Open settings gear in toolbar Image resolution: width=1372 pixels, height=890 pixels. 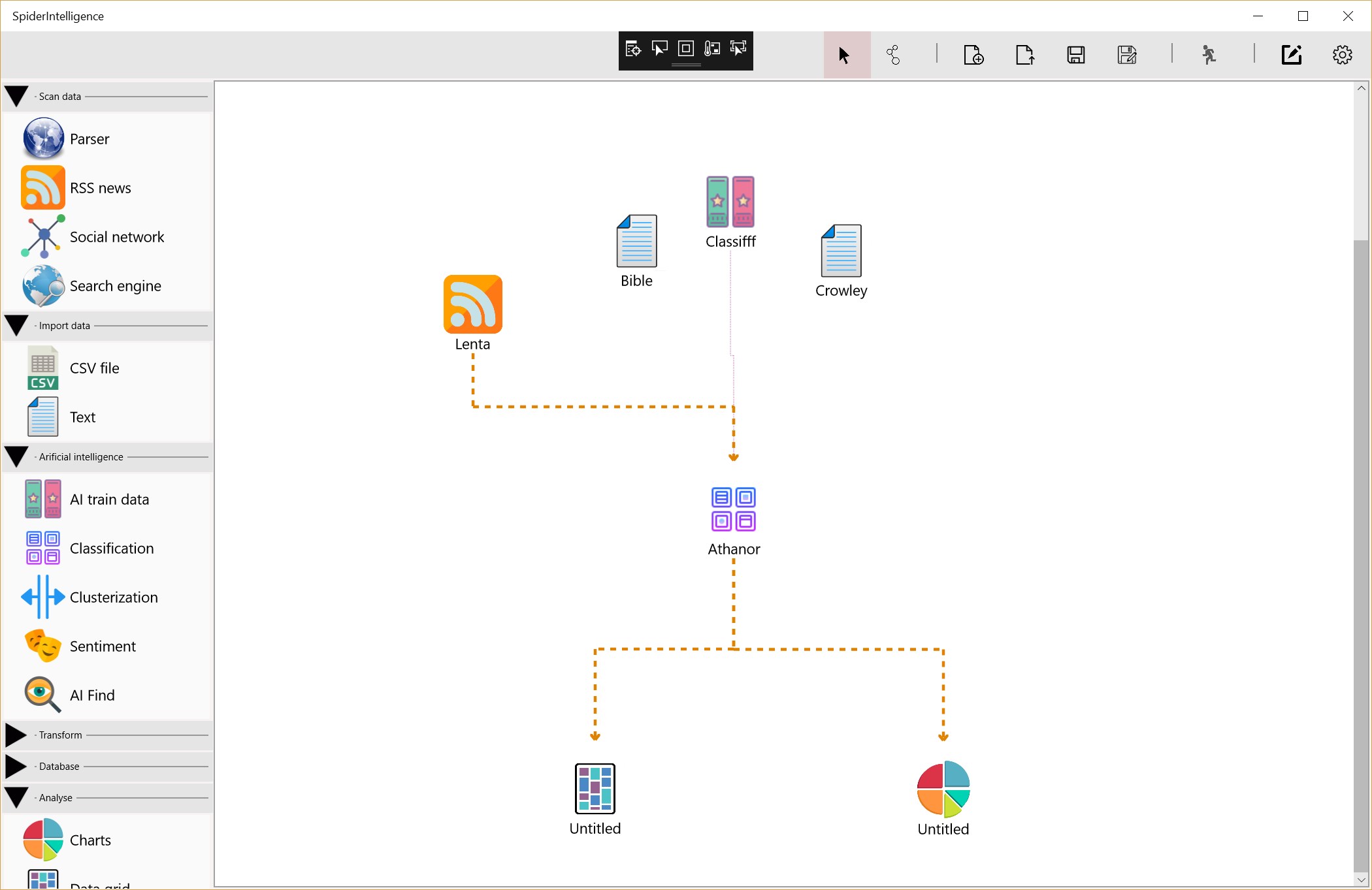click(1342, 56)
